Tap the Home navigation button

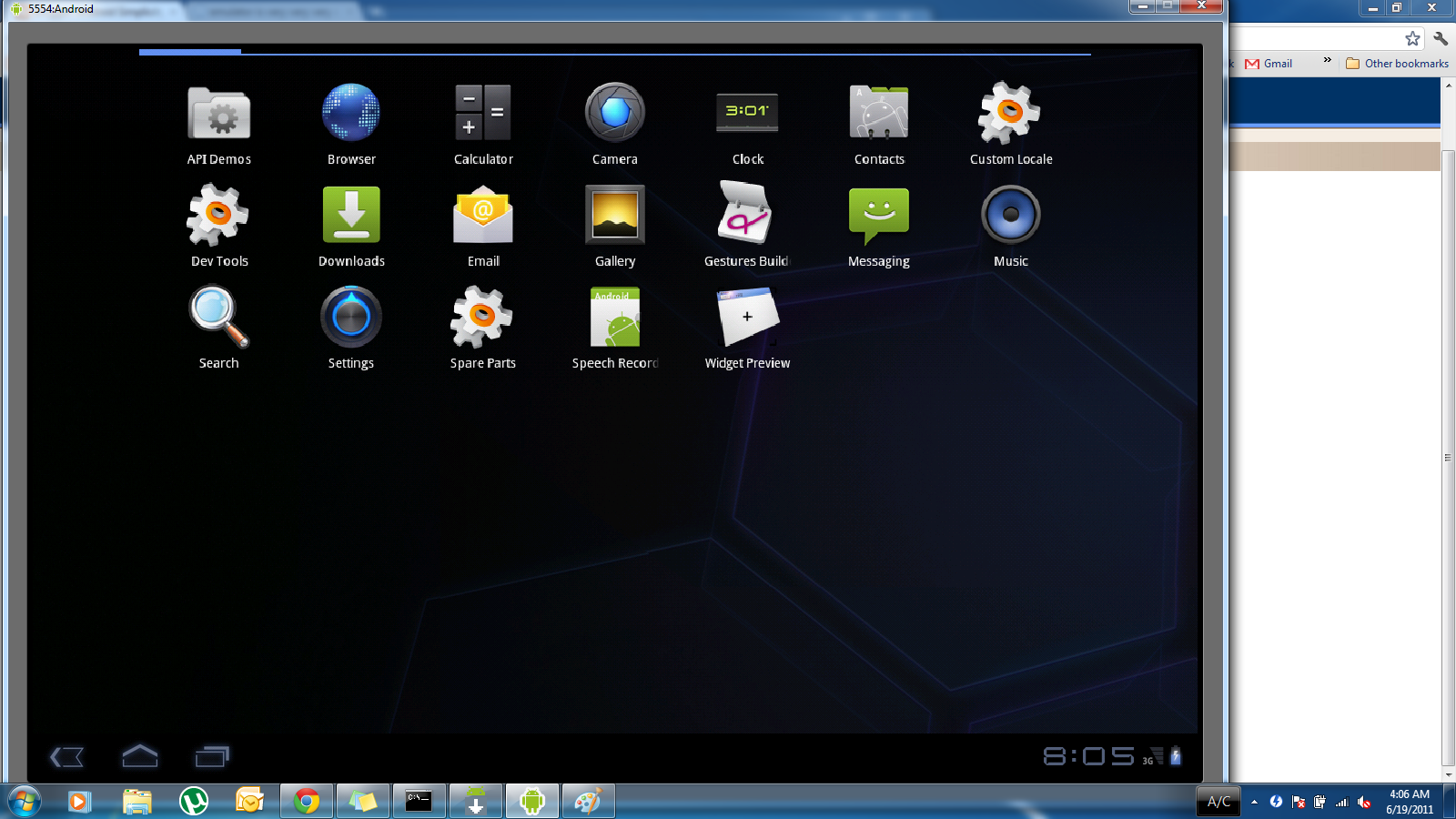[140, 756]
